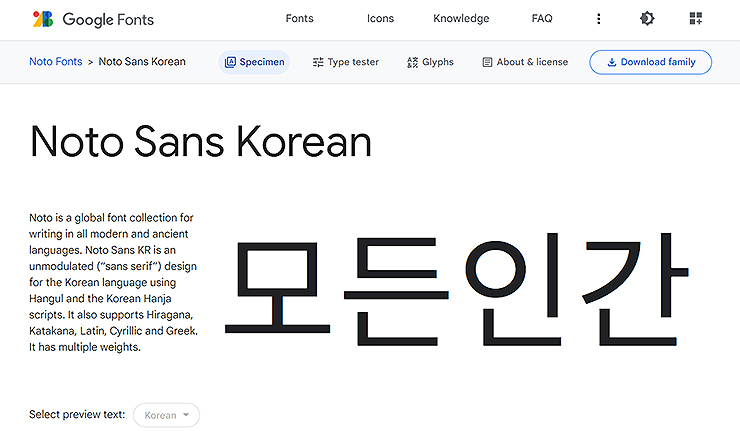
Task: Open the FAQ page
Action: (542, 18)
